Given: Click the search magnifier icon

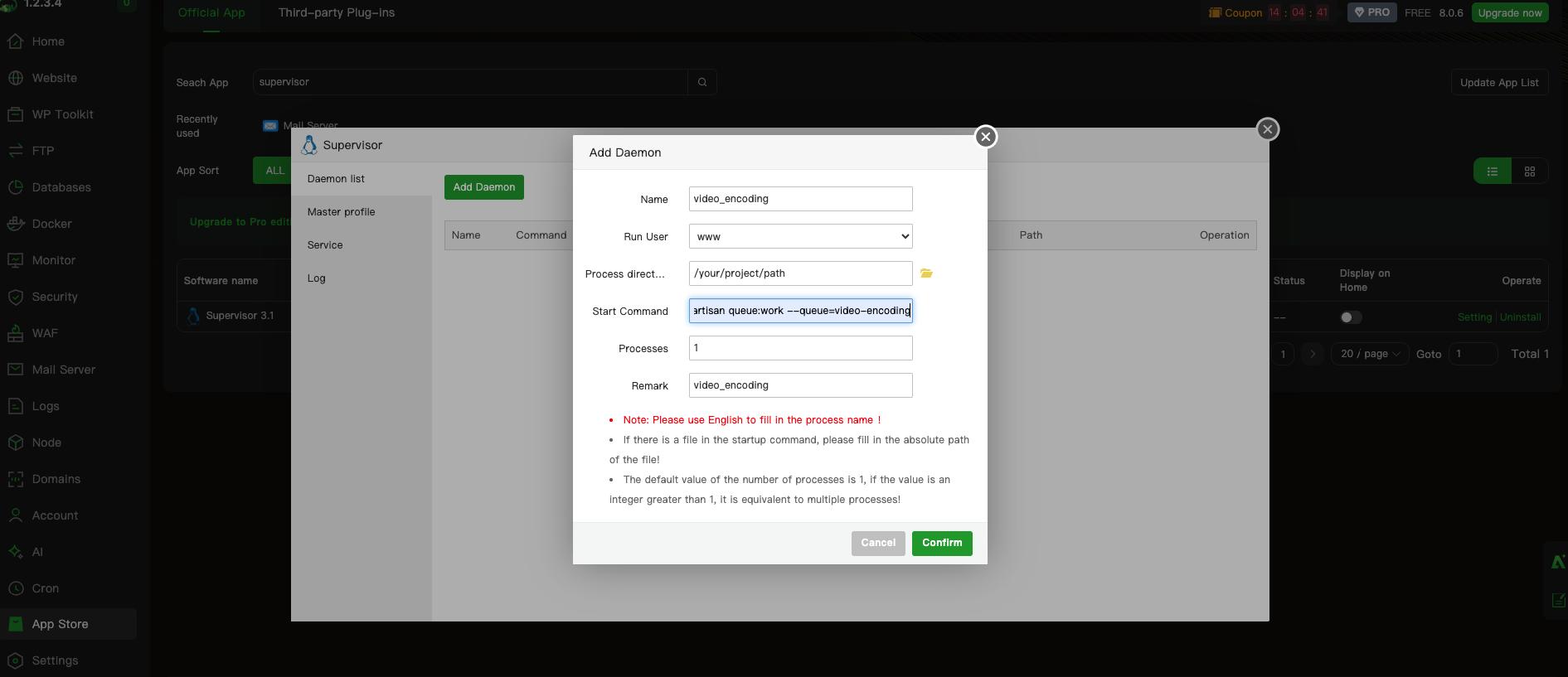Looking at the screenshot, I should coord(702,82).
